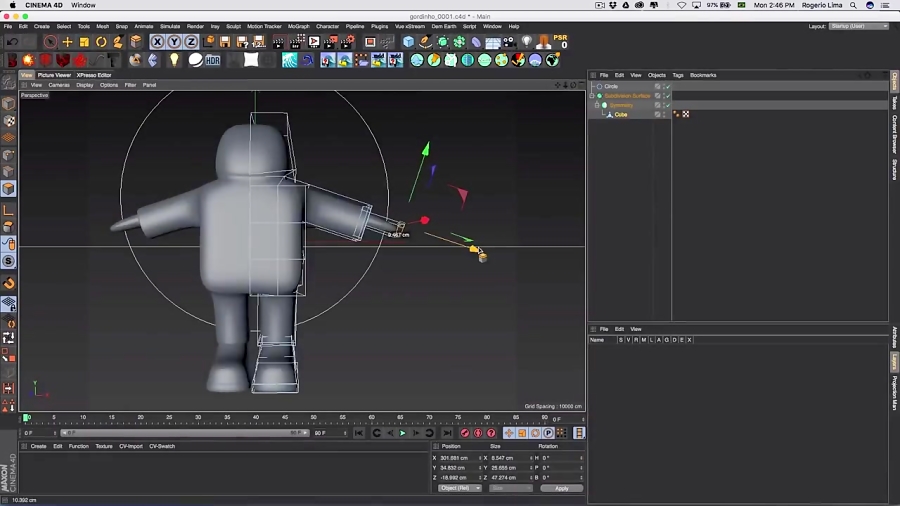900x506 pixels.
Task: Toggle position keyframe recording button
Action: click(509, 433)
